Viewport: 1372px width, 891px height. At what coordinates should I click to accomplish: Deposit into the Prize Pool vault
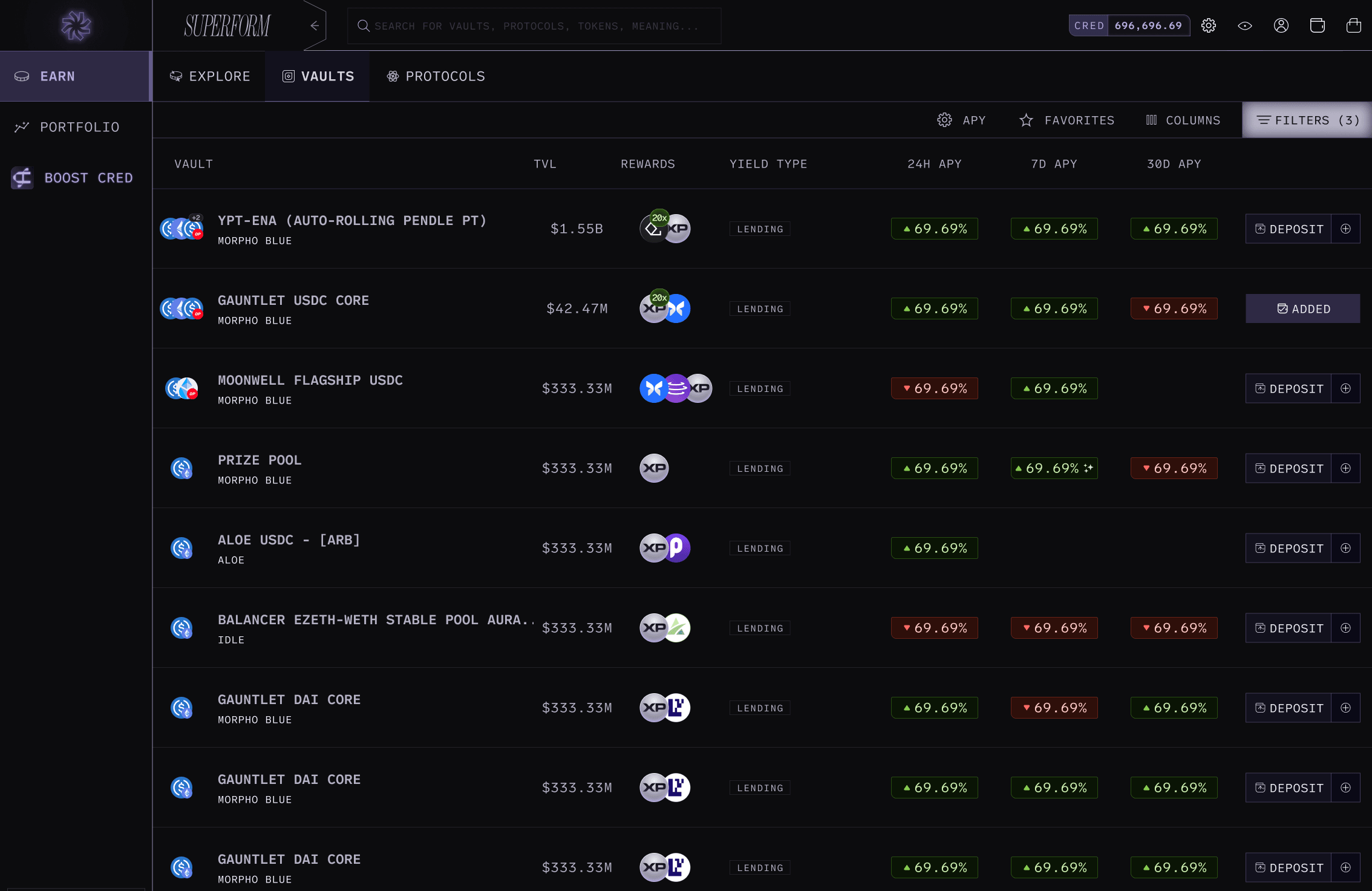coord(1289,468)
